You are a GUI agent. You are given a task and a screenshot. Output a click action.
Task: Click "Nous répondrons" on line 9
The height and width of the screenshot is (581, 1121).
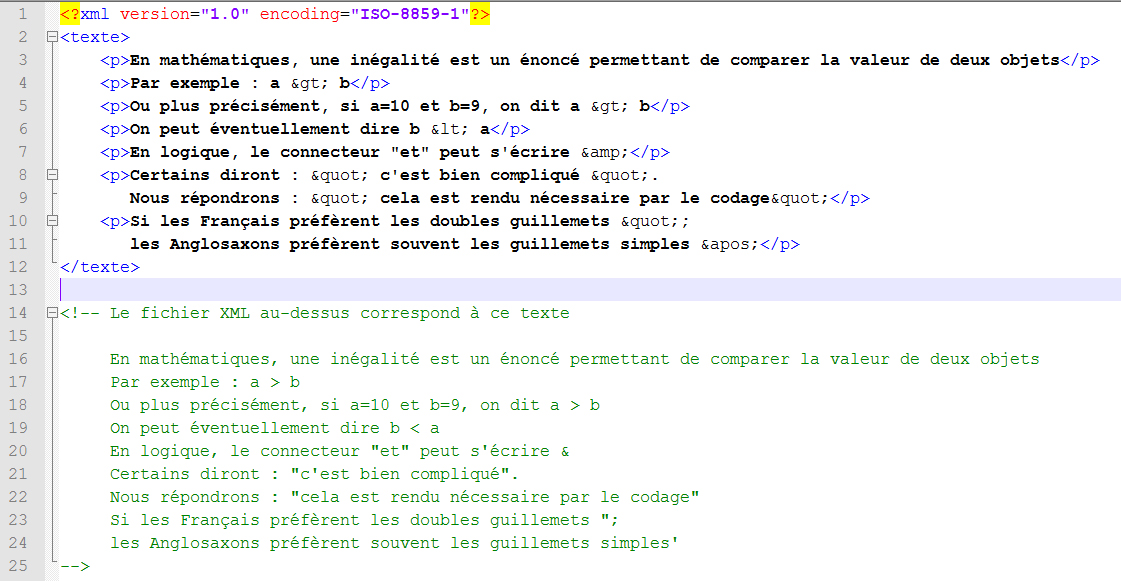(204, 198)
